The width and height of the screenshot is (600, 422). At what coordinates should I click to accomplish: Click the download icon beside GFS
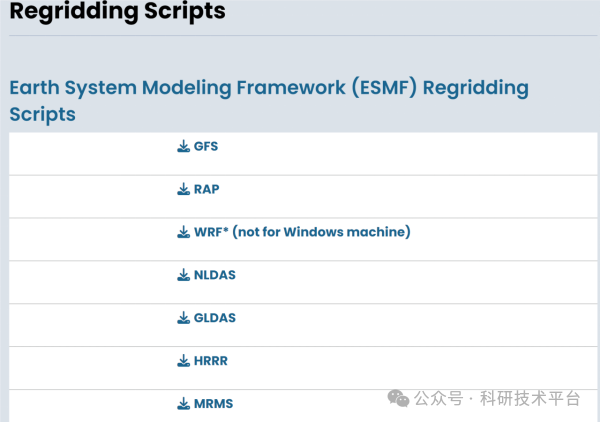click(x=184, y=146)
